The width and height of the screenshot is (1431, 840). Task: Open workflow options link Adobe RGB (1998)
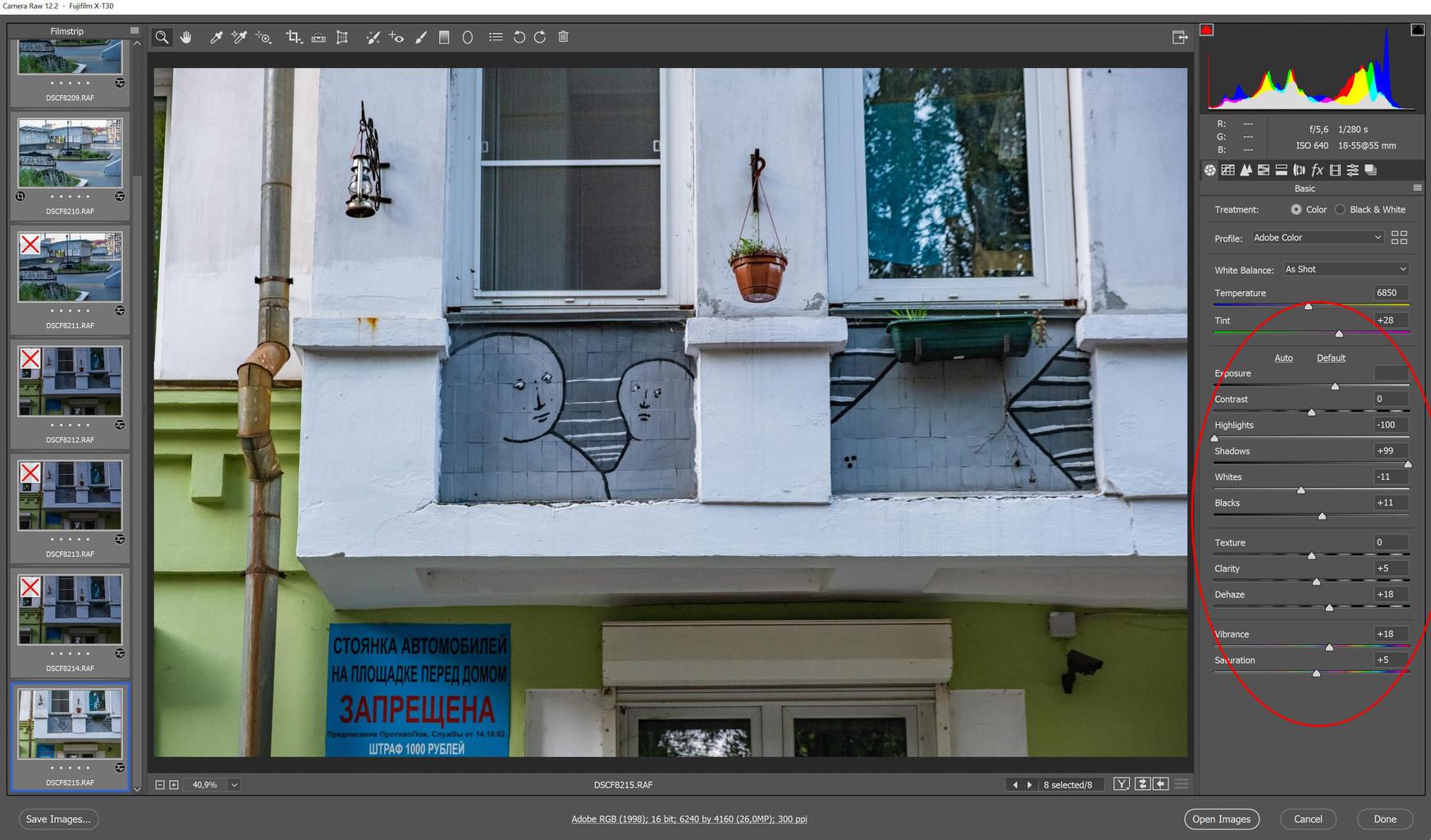pos(688,819)
